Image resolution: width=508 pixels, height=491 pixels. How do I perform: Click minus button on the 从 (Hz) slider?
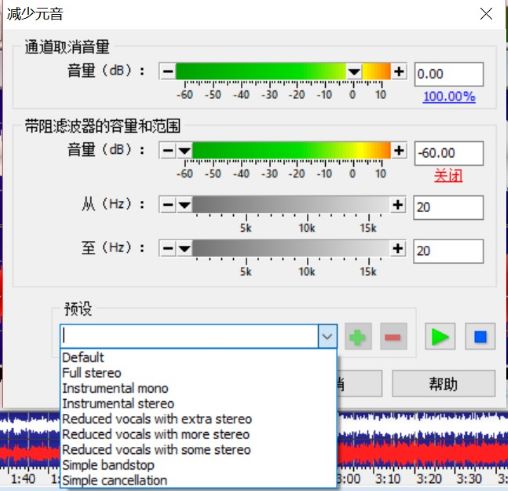click(168, 205)
